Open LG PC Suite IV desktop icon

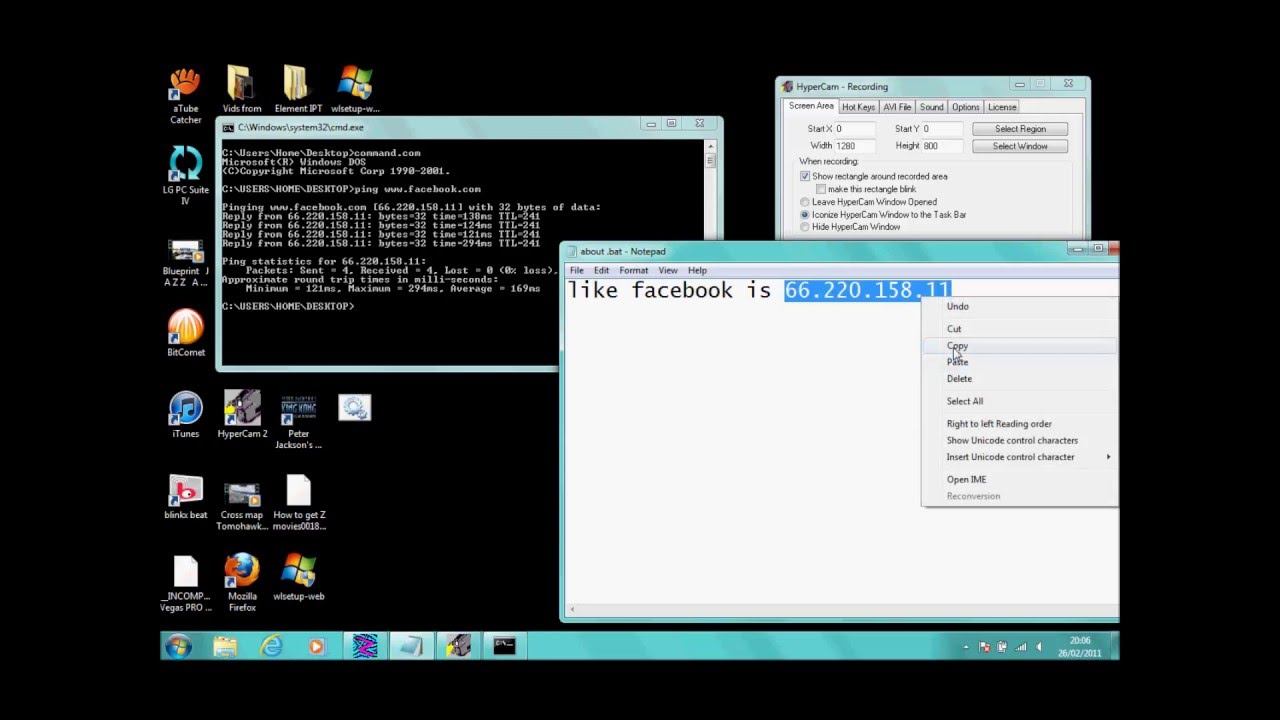(x=185, y=175)
